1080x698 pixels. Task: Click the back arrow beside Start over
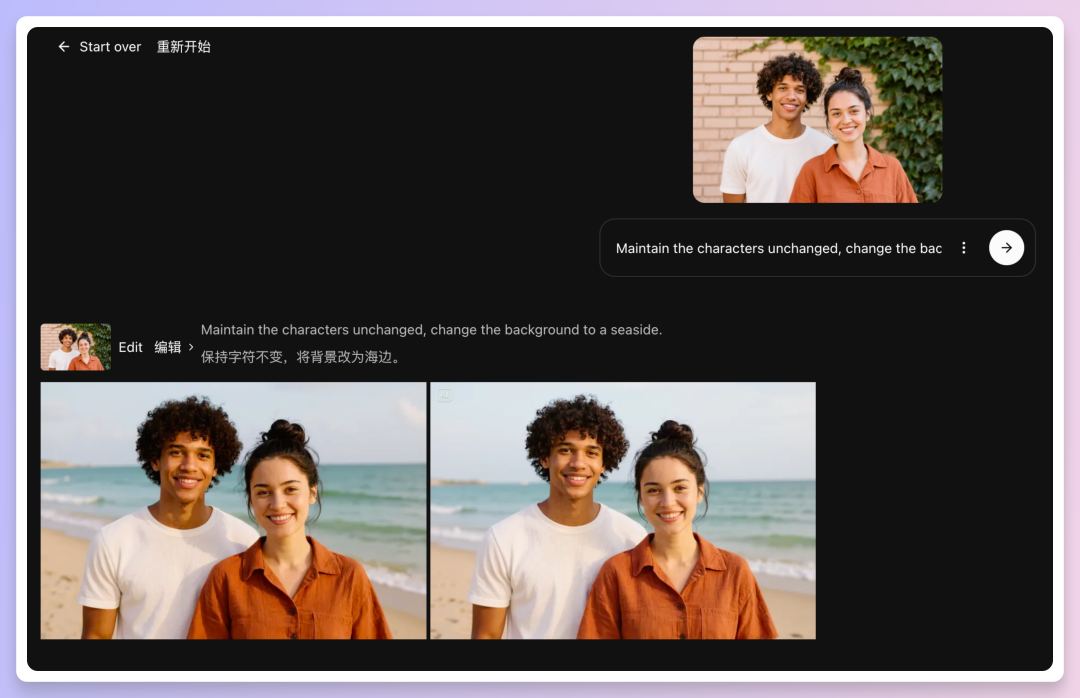64,47
